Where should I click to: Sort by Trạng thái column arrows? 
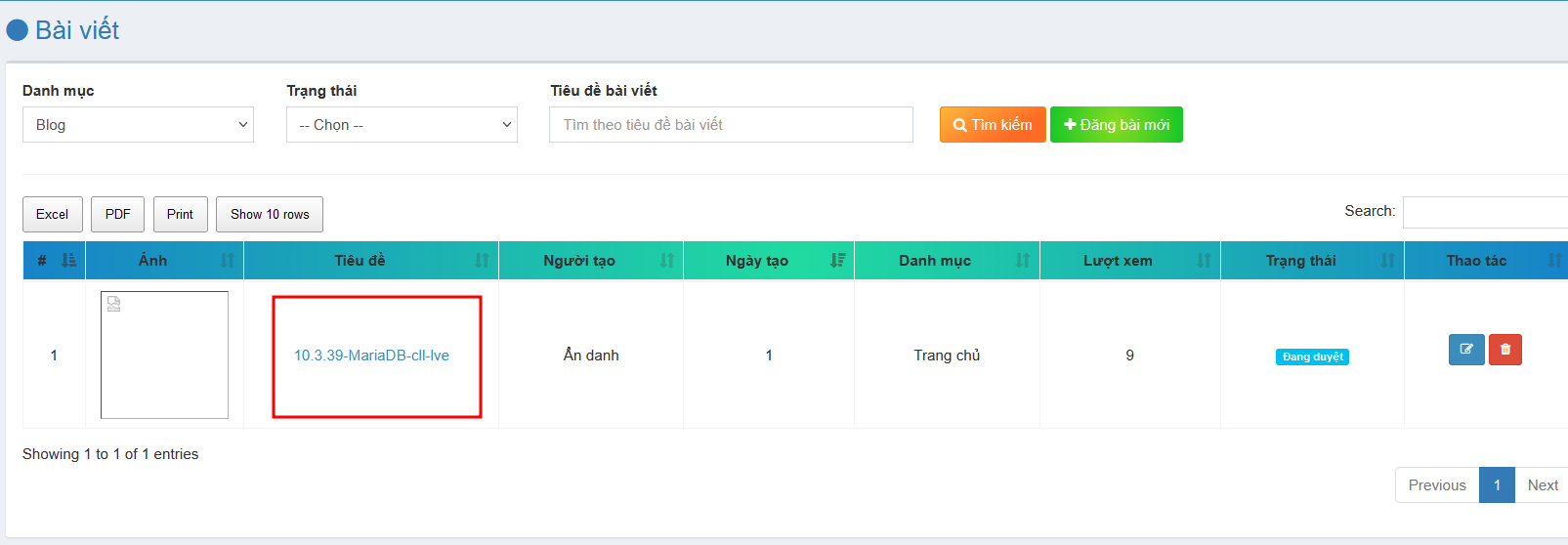pyautogui.click(x=1387, y=261)
